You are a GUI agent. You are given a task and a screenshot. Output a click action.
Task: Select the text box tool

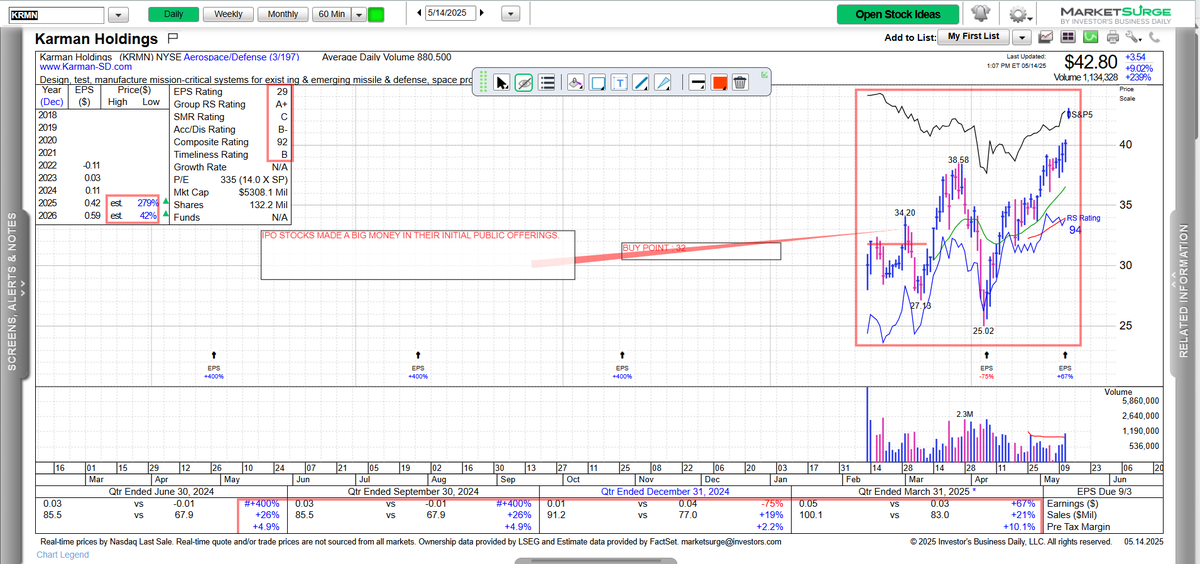[620, 83]
